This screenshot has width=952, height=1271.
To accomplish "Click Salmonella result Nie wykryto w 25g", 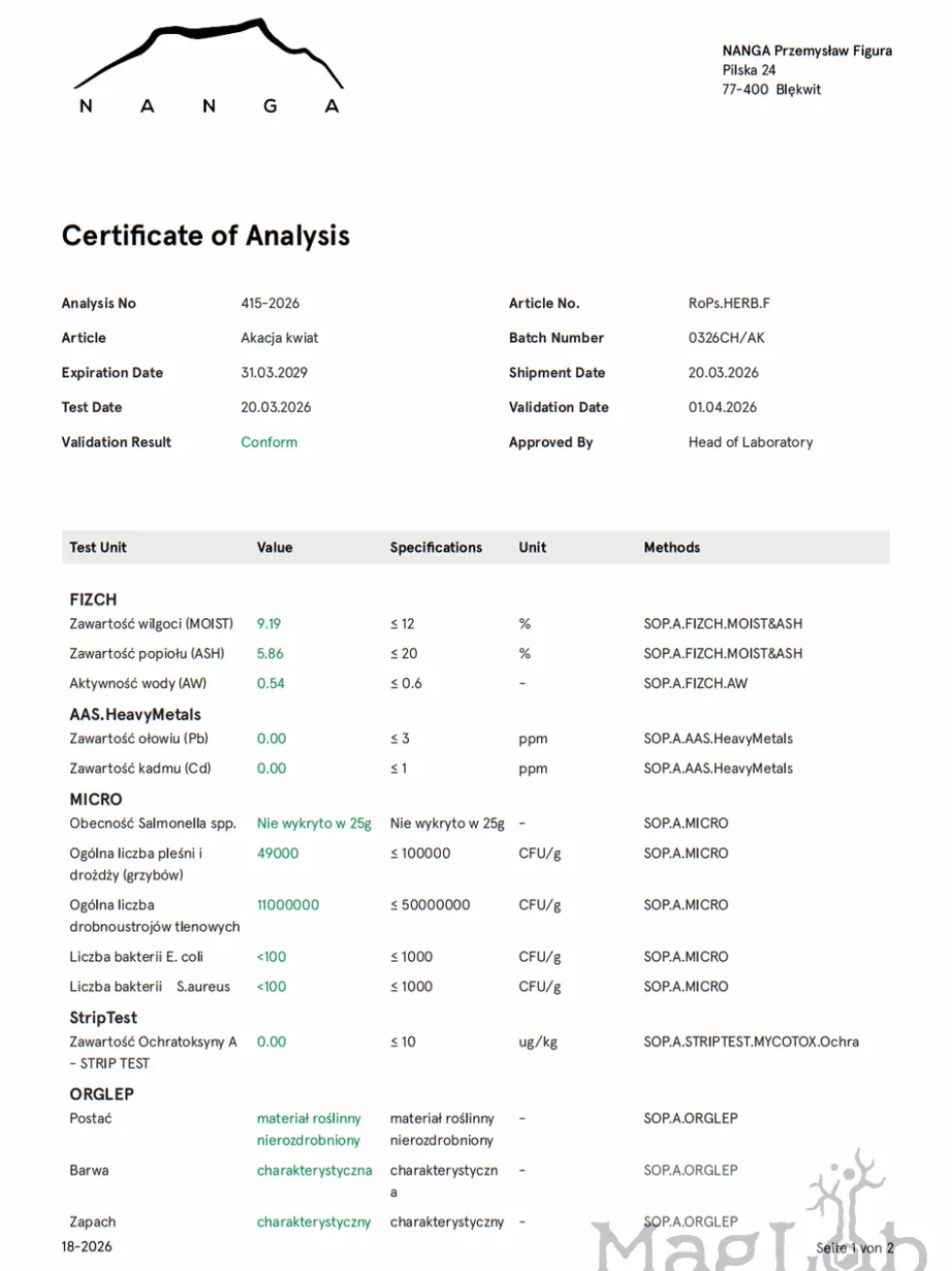I will pos(314,823).
